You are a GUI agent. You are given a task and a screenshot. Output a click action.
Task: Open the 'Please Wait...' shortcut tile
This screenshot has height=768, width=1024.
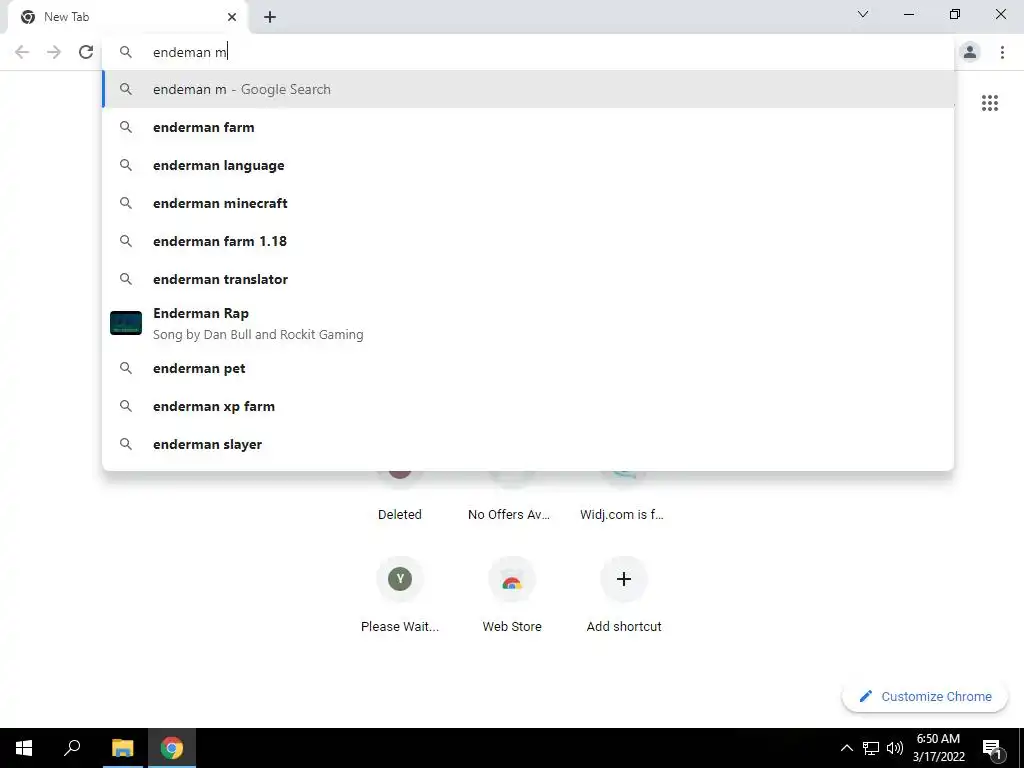400,593
